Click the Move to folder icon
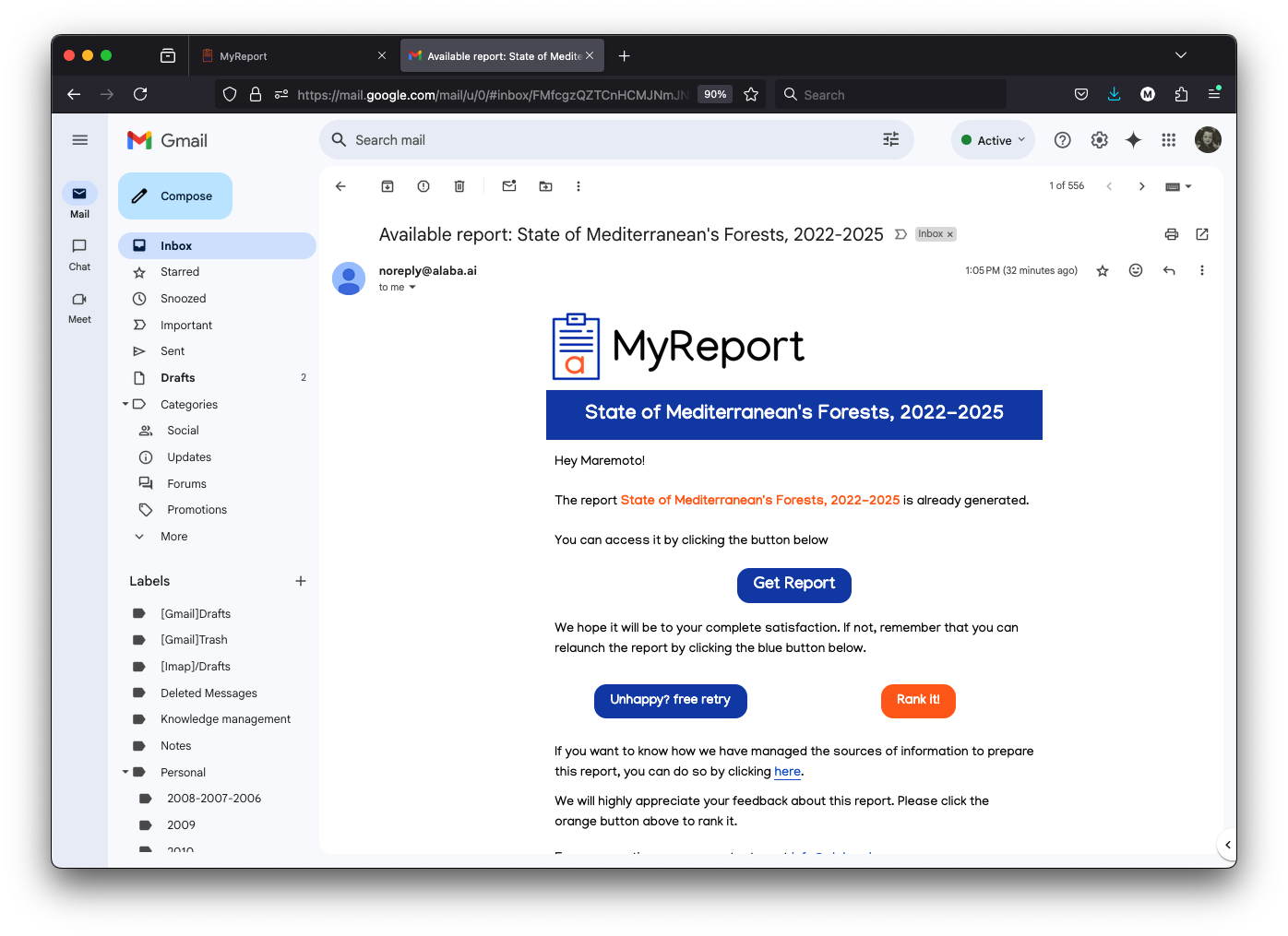 (x=545, y=186)
